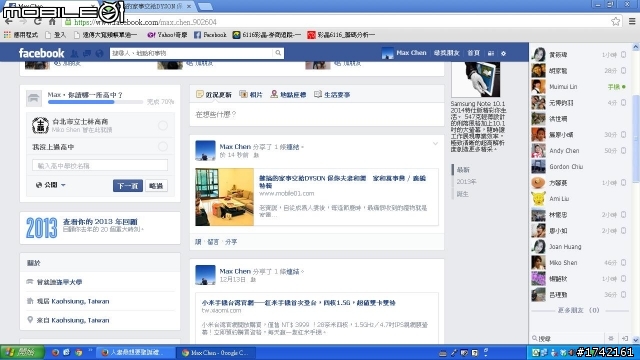
Task: Click the search magnifier icon
Action: 278,53
